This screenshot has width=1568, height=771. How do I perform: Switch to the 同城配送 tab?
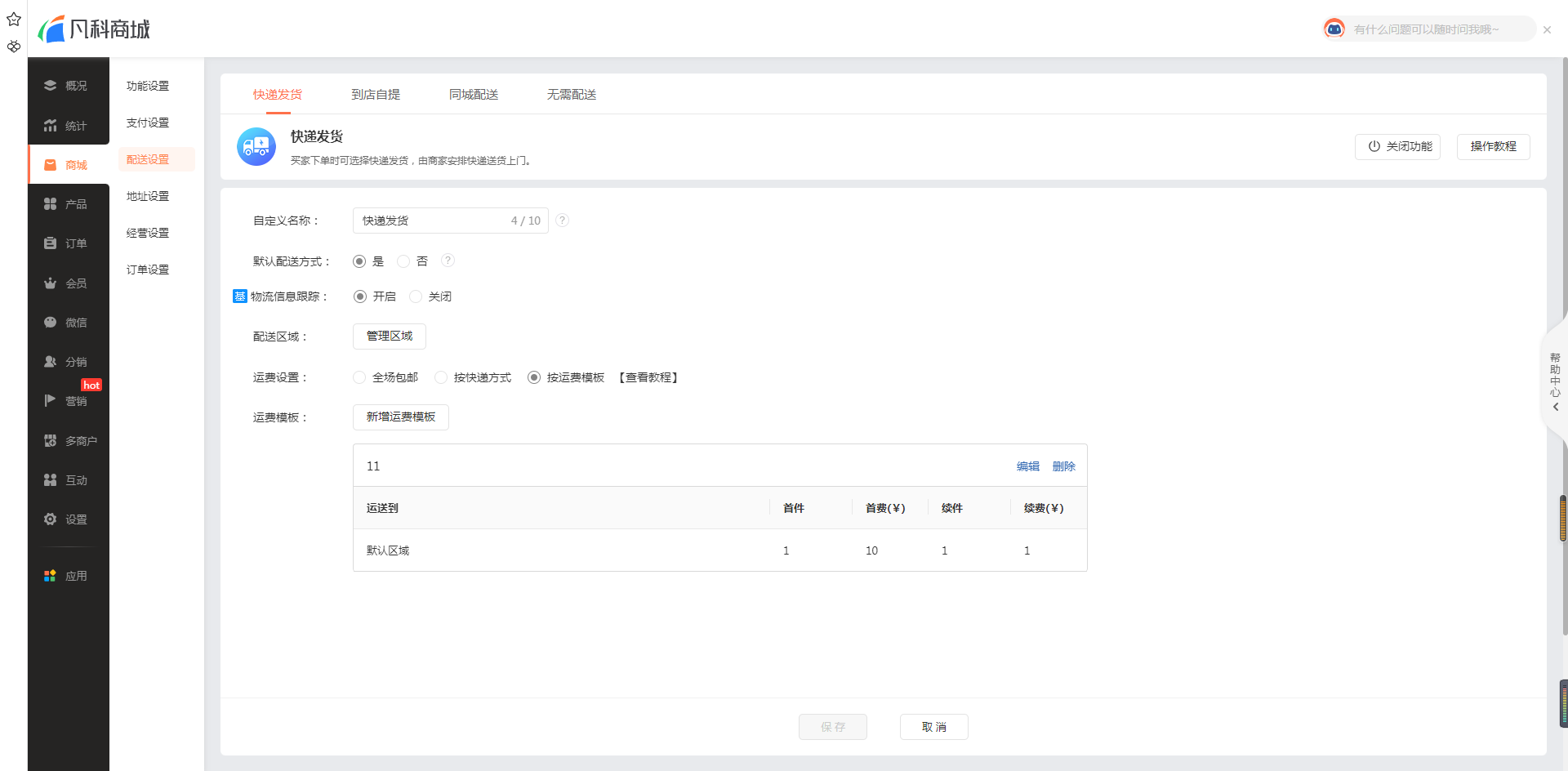[474, 95]
